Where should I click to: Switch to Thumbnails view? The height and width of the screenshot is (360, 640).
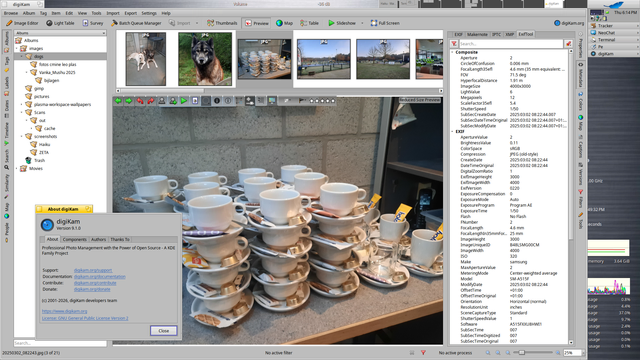pos(222,23)
